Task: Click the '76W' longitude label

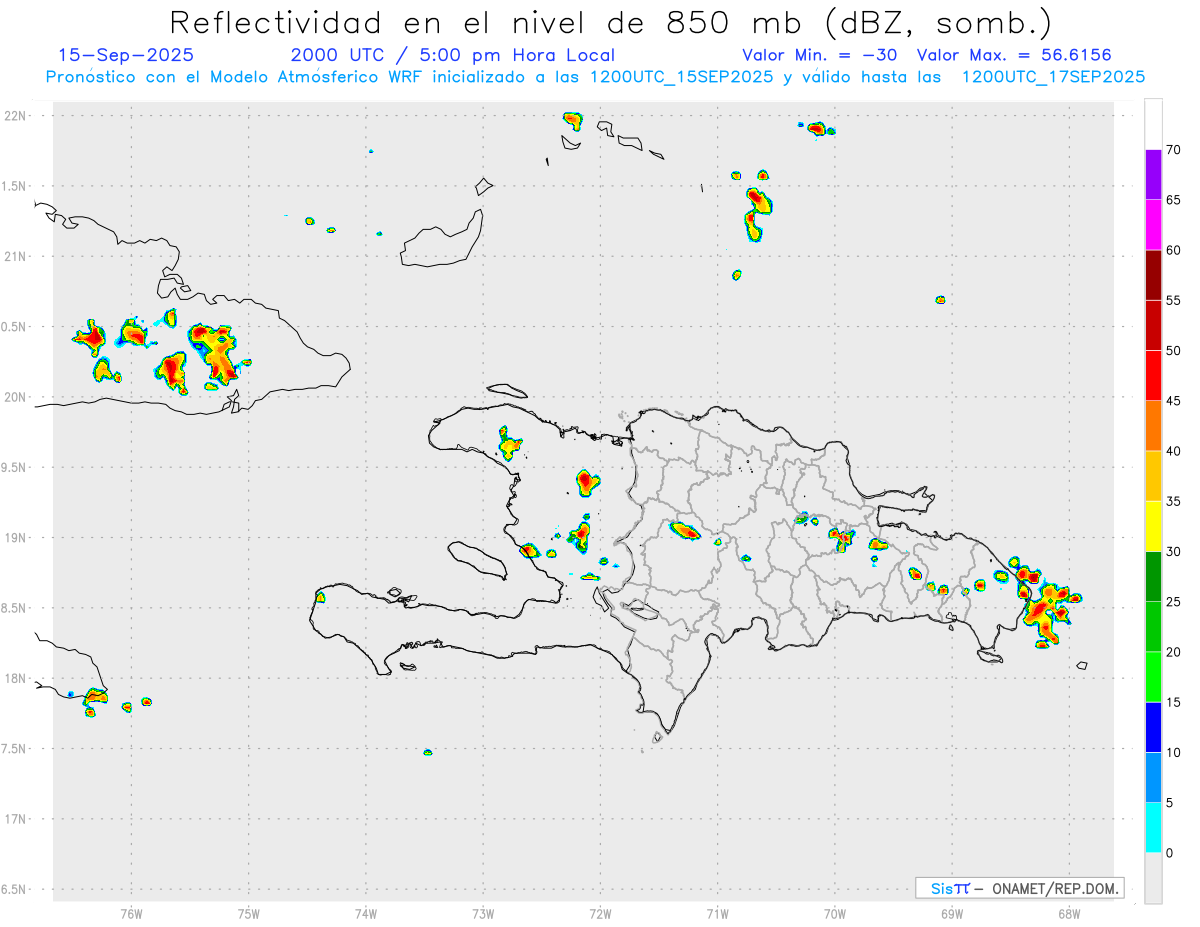Action: point(131,915)
